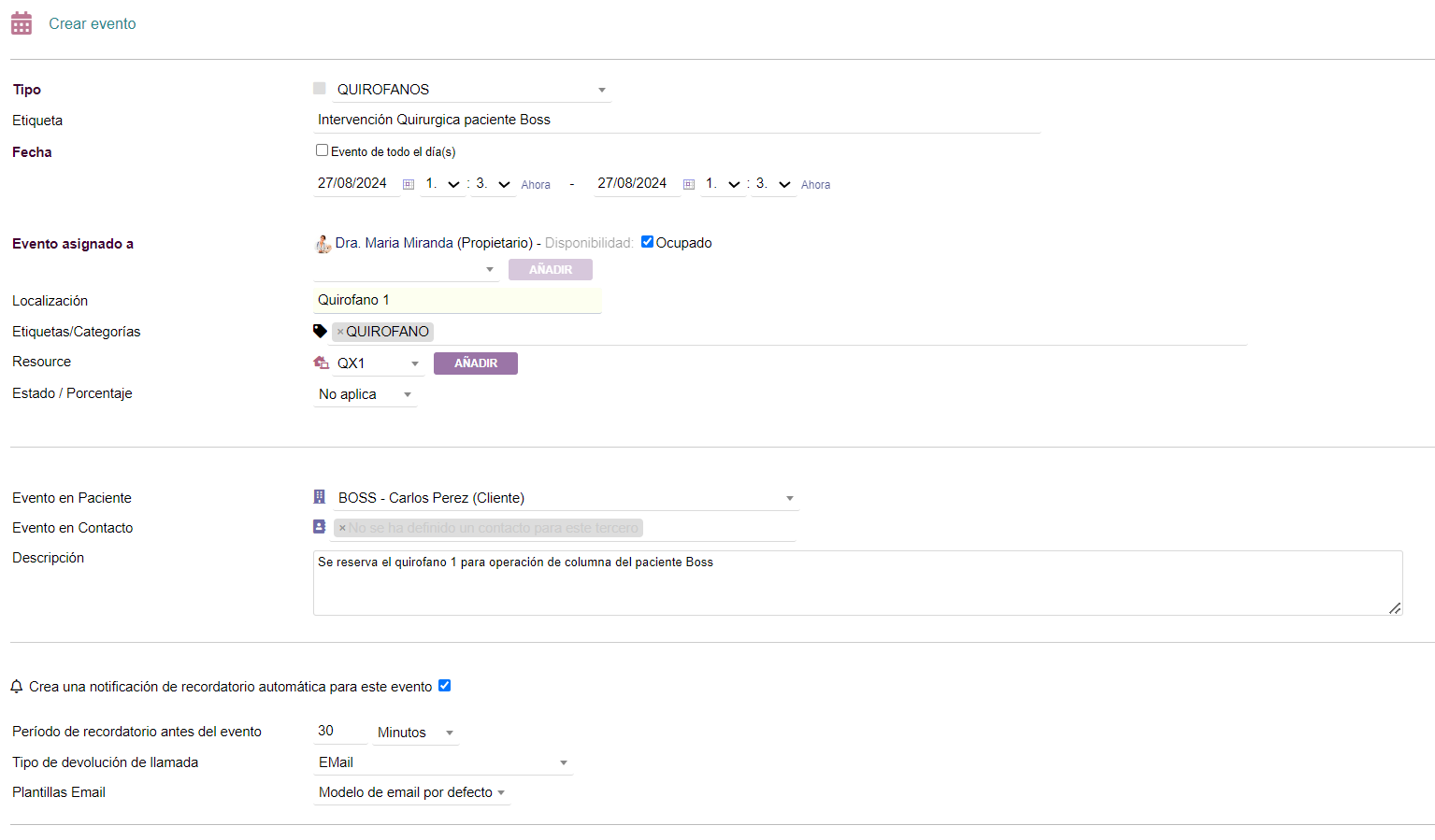Click the first Ahora link for start time
The height and width of the screenshot is (840, 1435).
tap(536, 185)
